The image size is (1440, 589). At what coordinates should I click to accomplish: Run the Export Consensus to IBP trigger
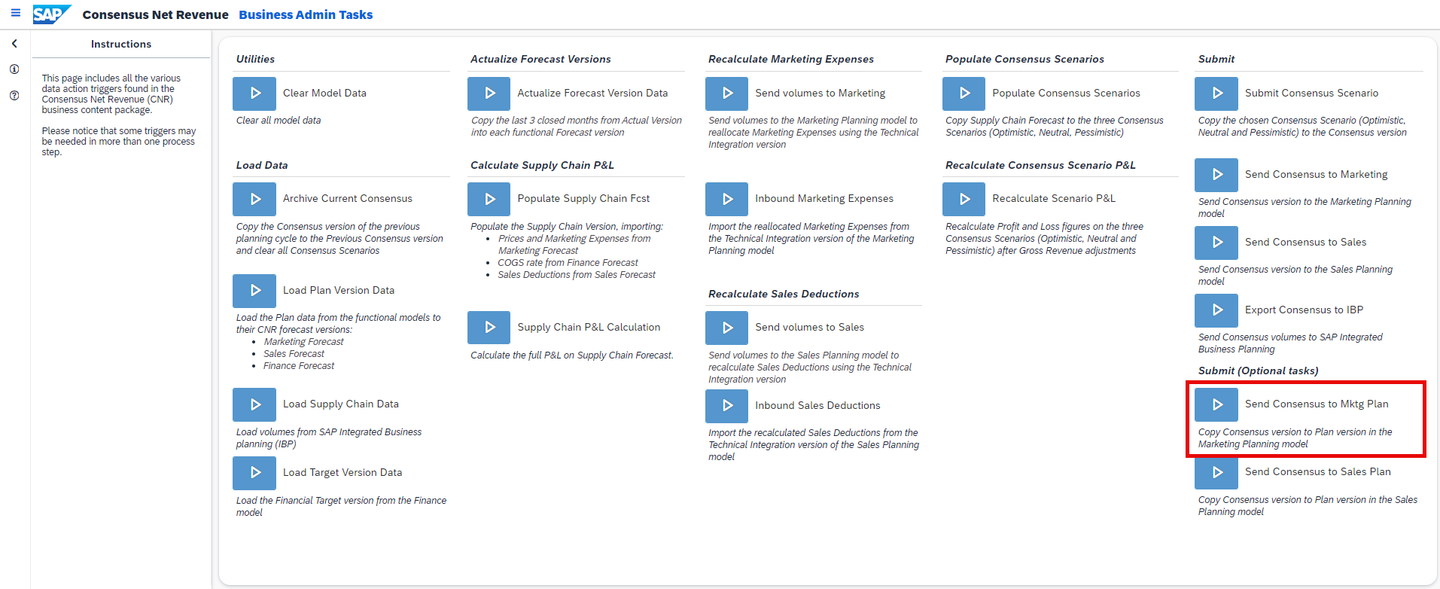click(1216, 310)
